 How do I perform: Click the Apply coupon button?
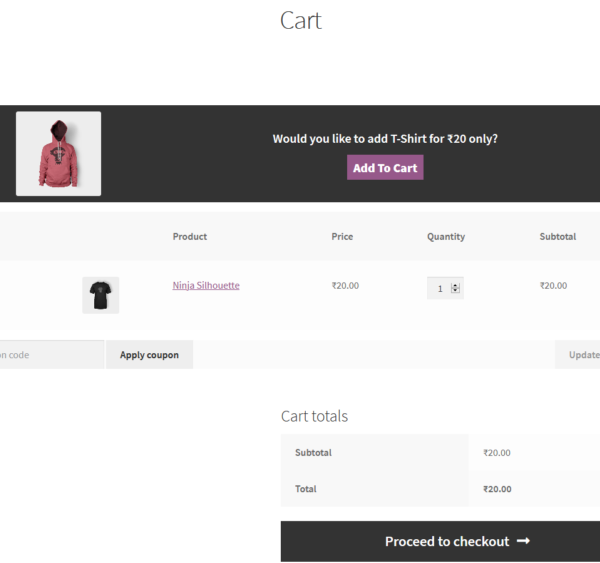pos(149,355)
